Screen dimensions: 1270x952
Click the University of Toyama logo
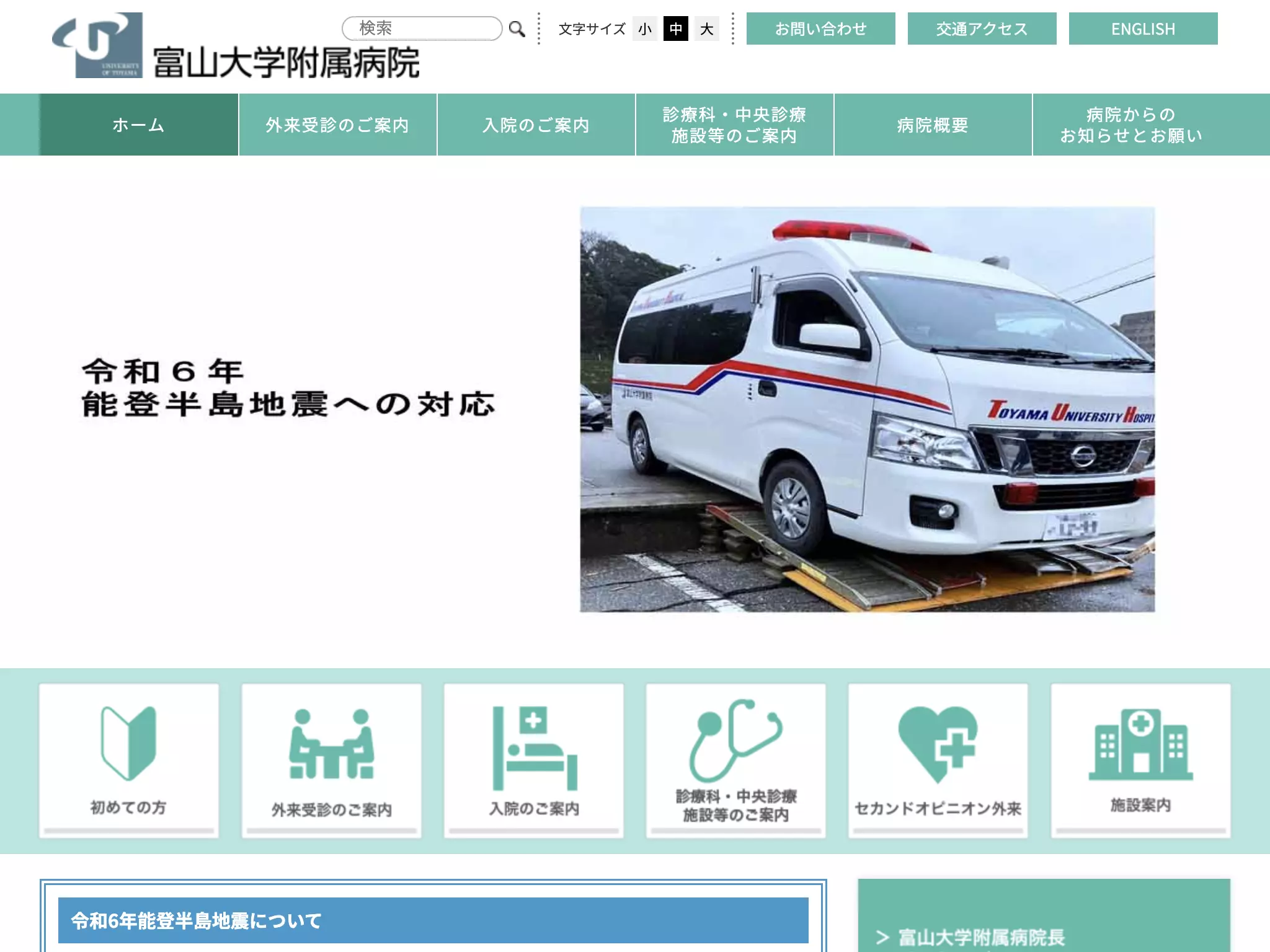(97, 45)
